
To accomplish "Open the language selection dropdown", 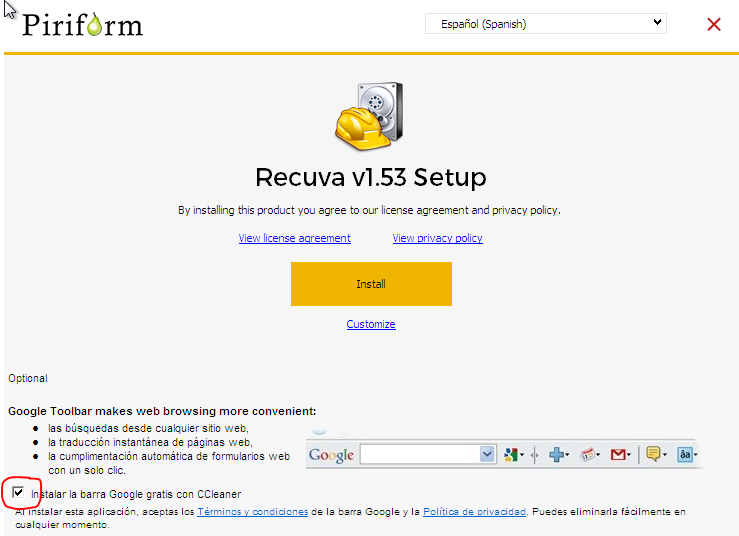I will (x=545, y=23).
